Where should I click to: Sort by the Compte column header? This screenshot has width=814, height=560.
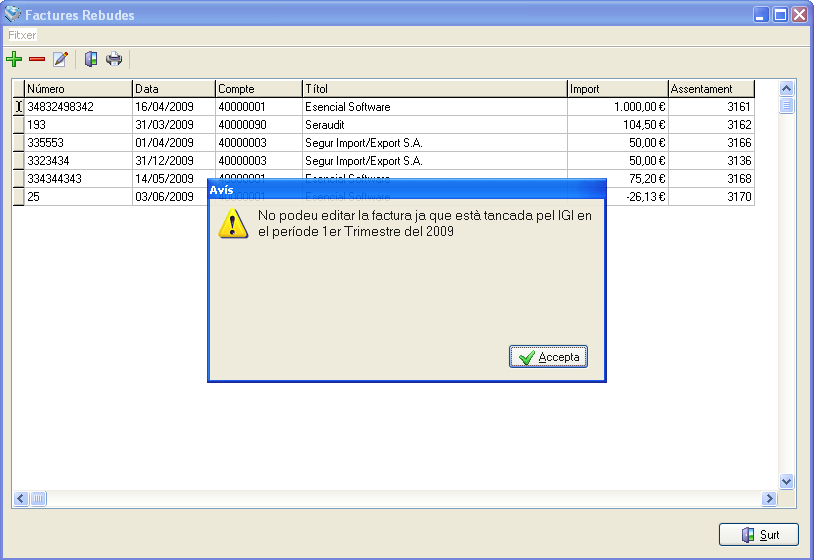pos(259,89)
